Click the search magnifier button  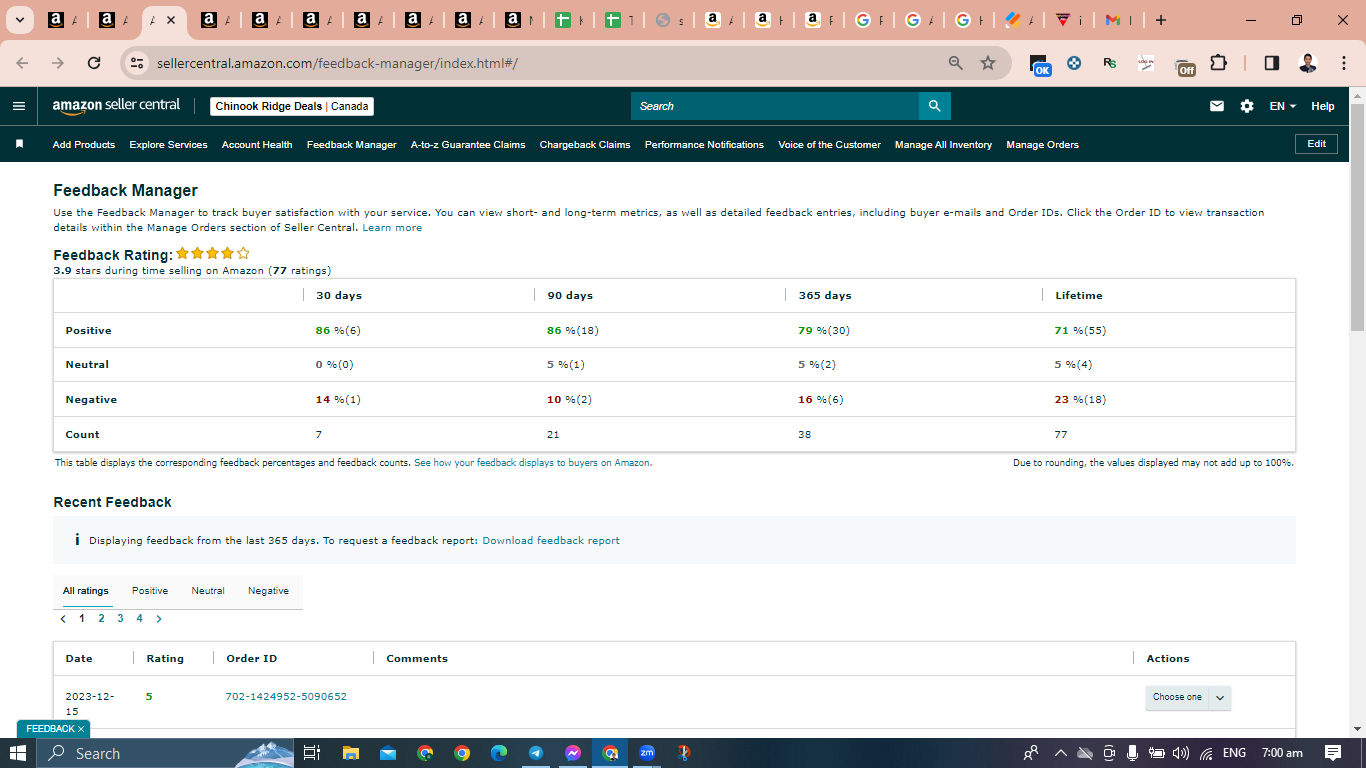[934, 106]
